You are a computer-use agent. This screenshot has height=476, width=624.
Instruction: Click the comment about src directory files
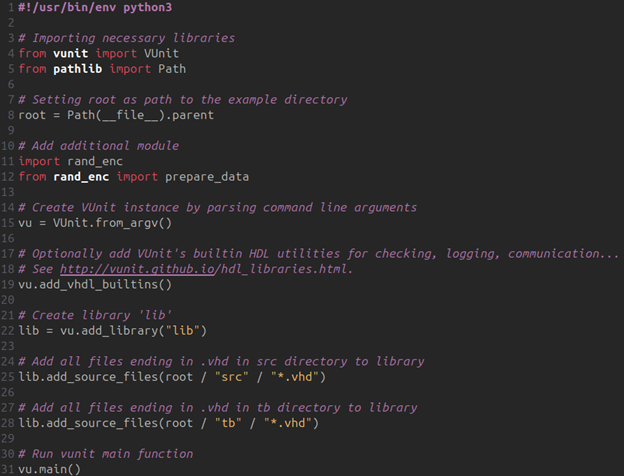pyautogui.click(x=221, y=361)
